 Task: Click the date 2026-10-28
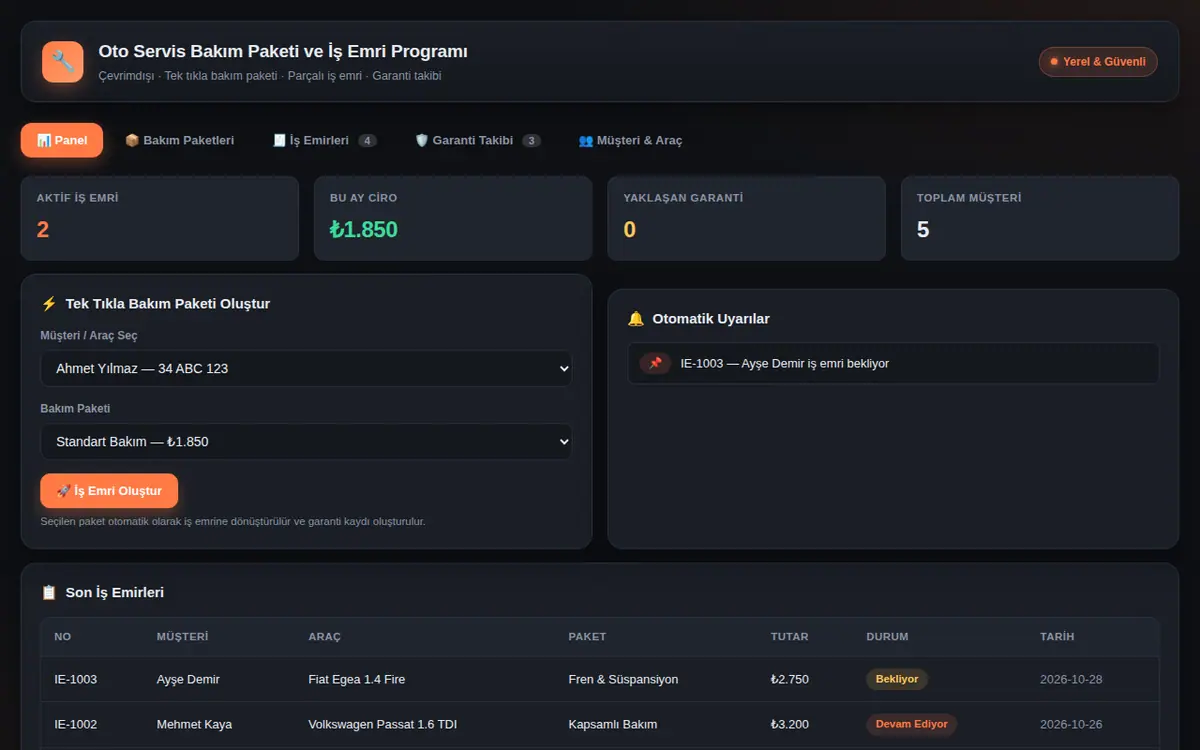click(1071, 679)
